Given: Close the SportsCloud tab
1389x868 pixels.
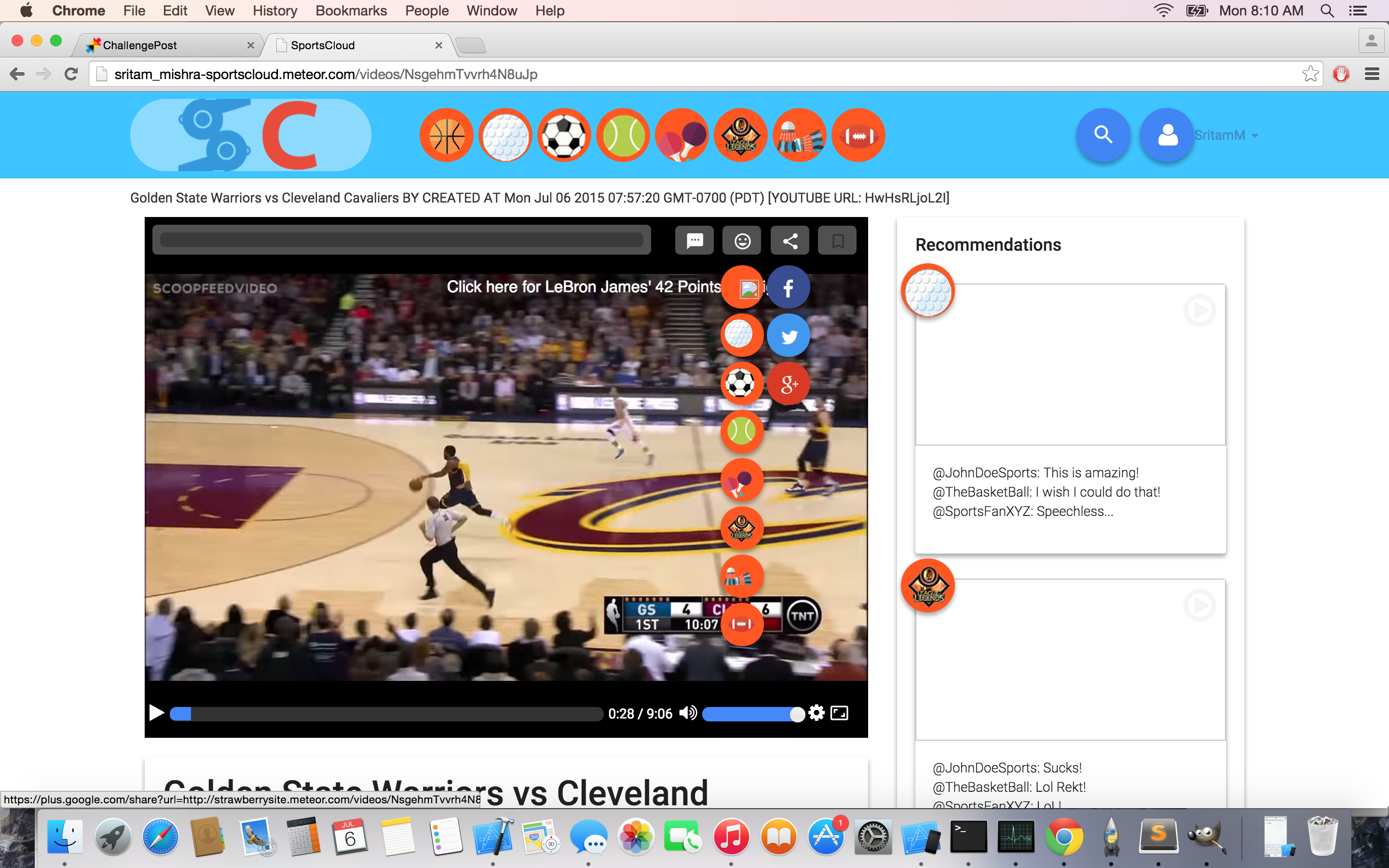Looking at the screenshot, I should click(x=438, y=45).
